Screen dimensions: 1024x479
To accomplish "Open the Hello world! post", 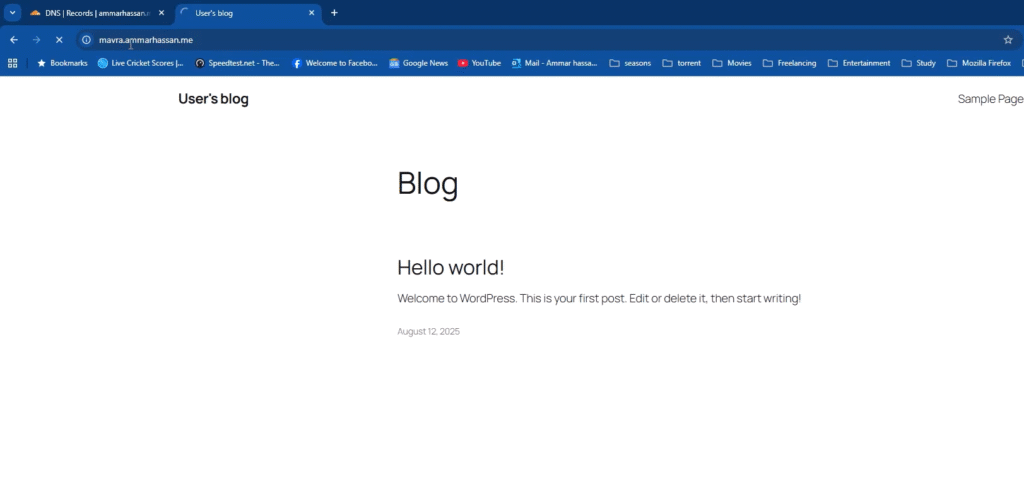I will [x=450, y=267].
